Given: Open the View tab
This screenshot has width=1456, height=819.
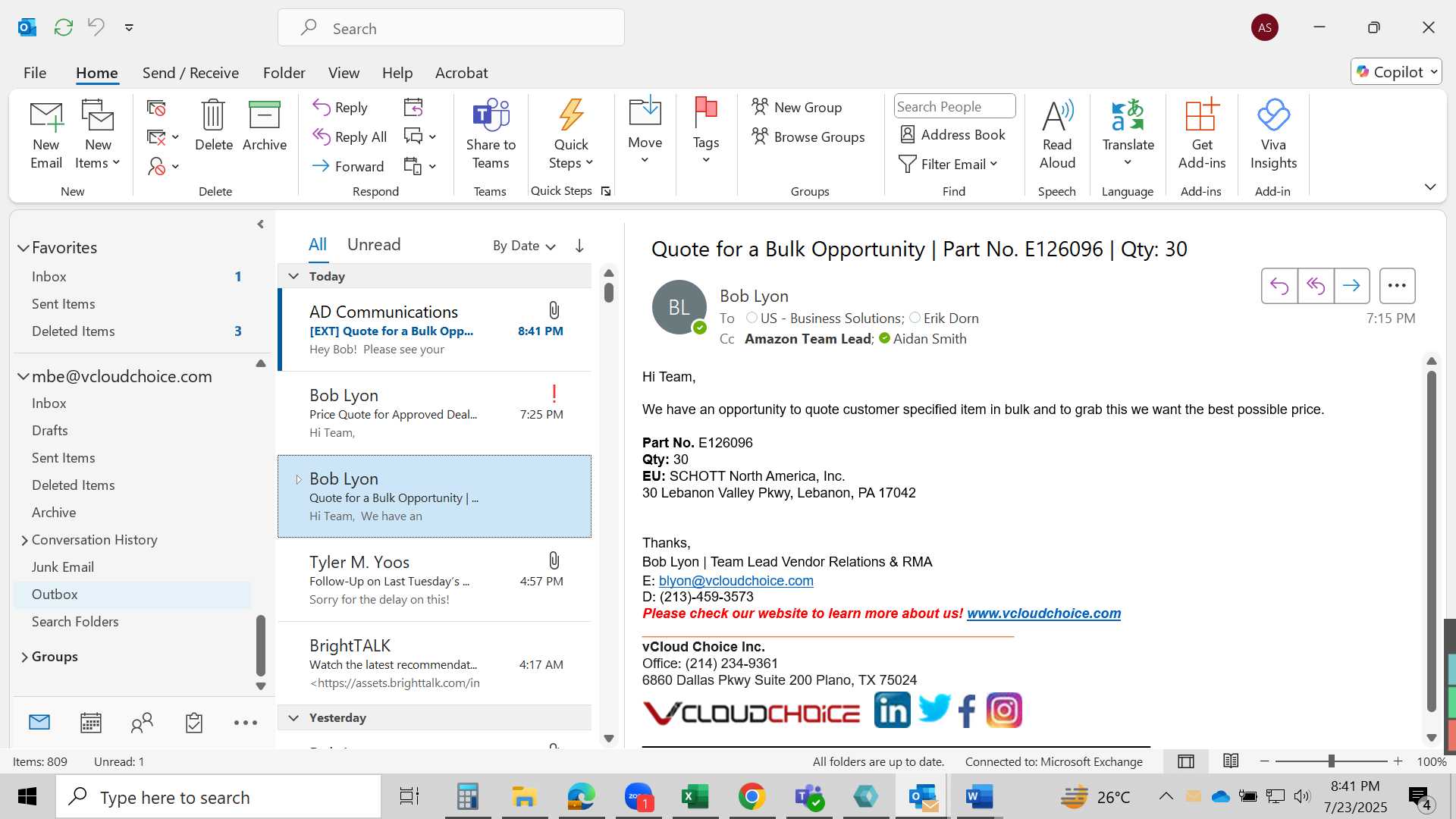Looking at the screenshot, I should [x=344, y=73].
